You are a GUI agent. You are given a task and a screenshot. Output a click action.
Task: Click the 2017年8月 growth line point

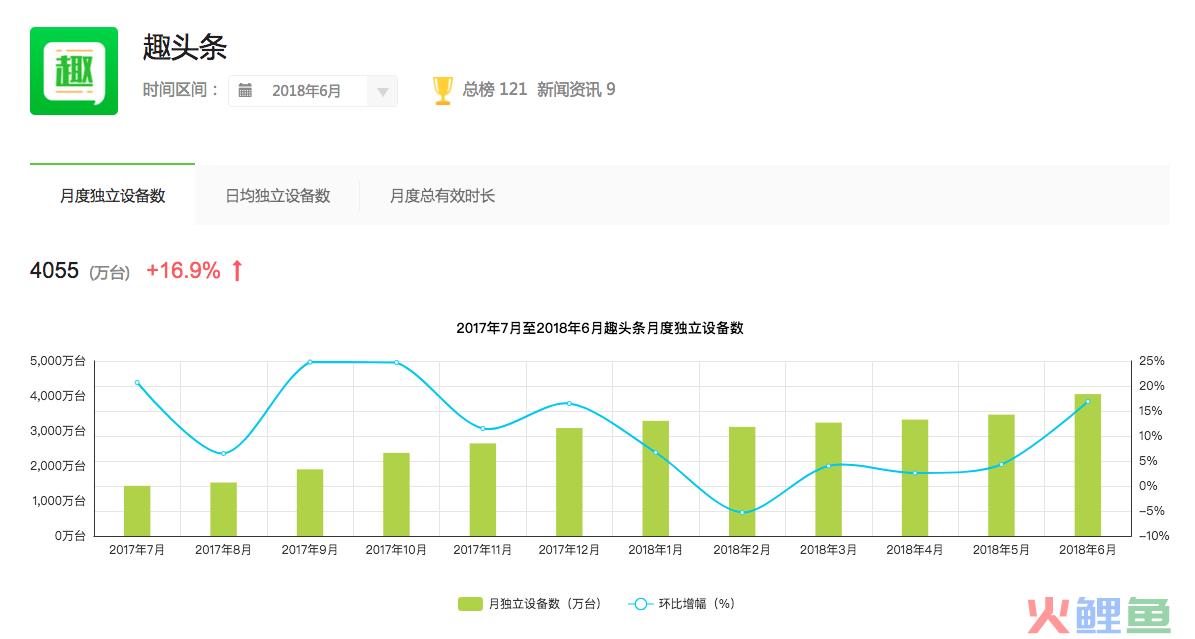[223, 454]
